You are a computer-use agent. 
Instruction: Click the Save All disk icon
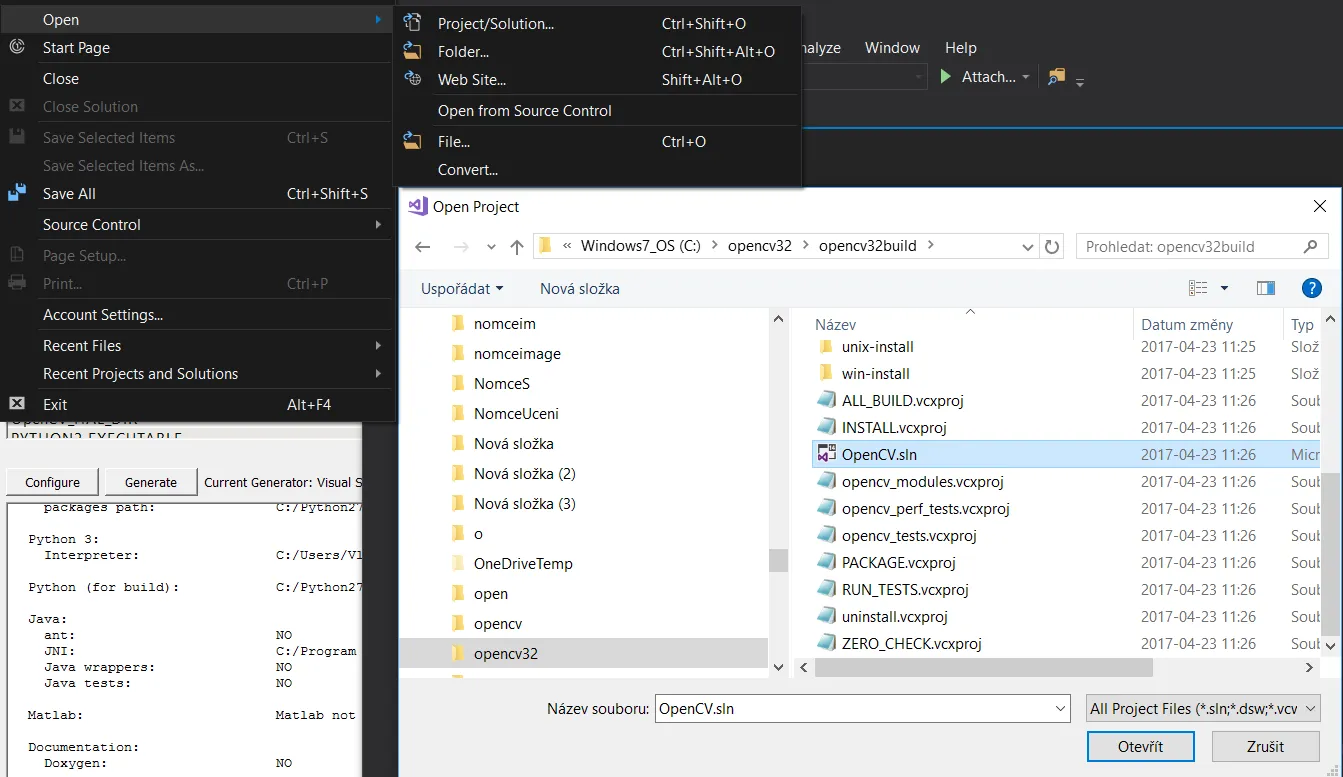[x=17, y=193]
